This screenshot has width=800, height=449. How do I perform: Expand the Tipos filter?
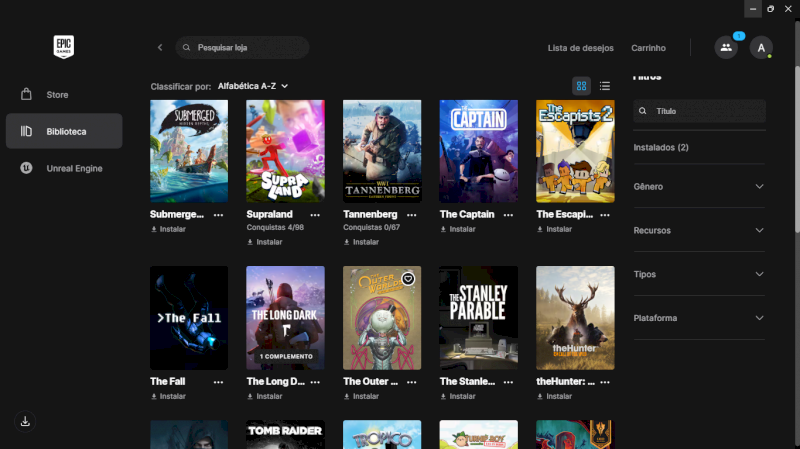pyautogui.click(x=699, y=274)
